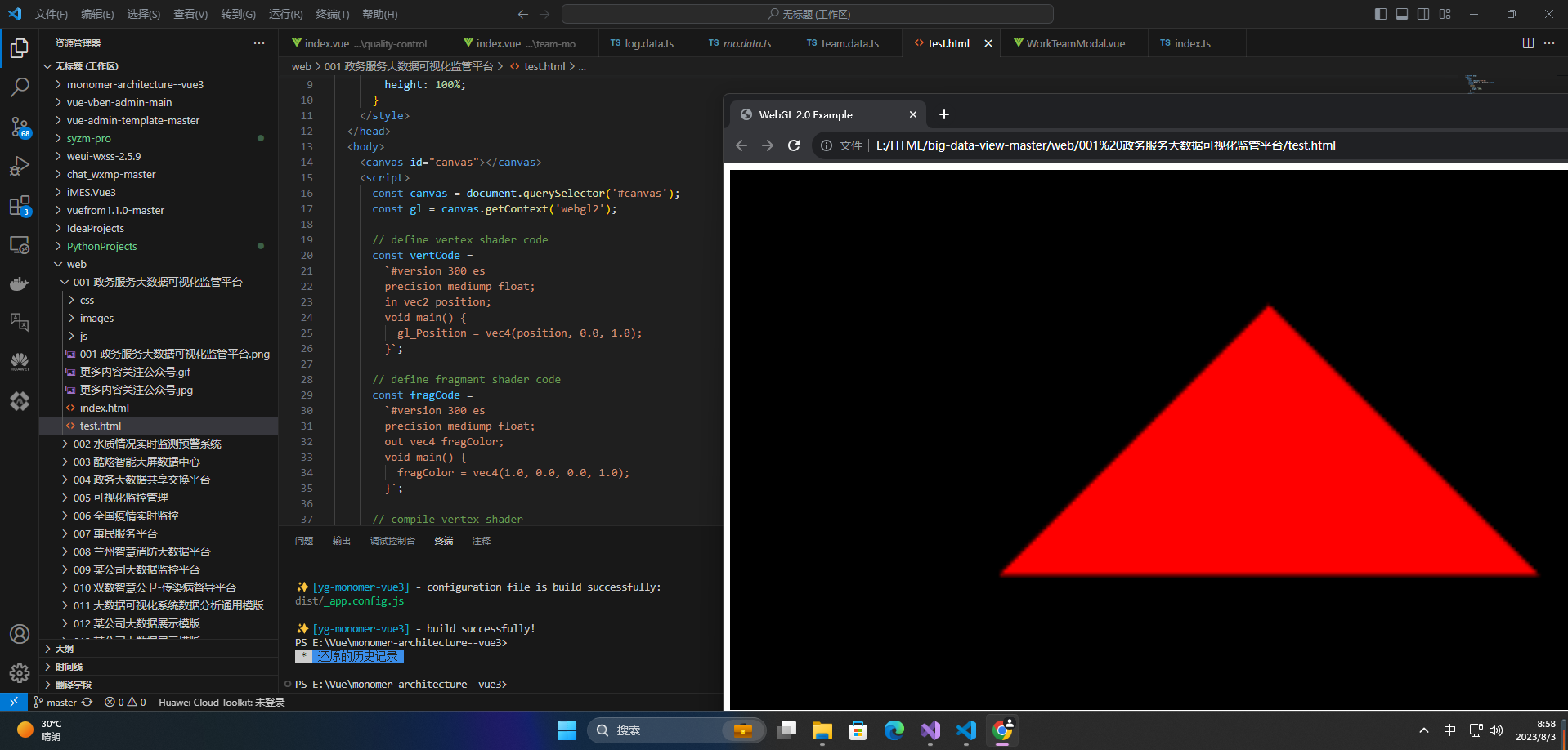
Task: Open index.html in the file tree
Action: [x=159, y=408]
